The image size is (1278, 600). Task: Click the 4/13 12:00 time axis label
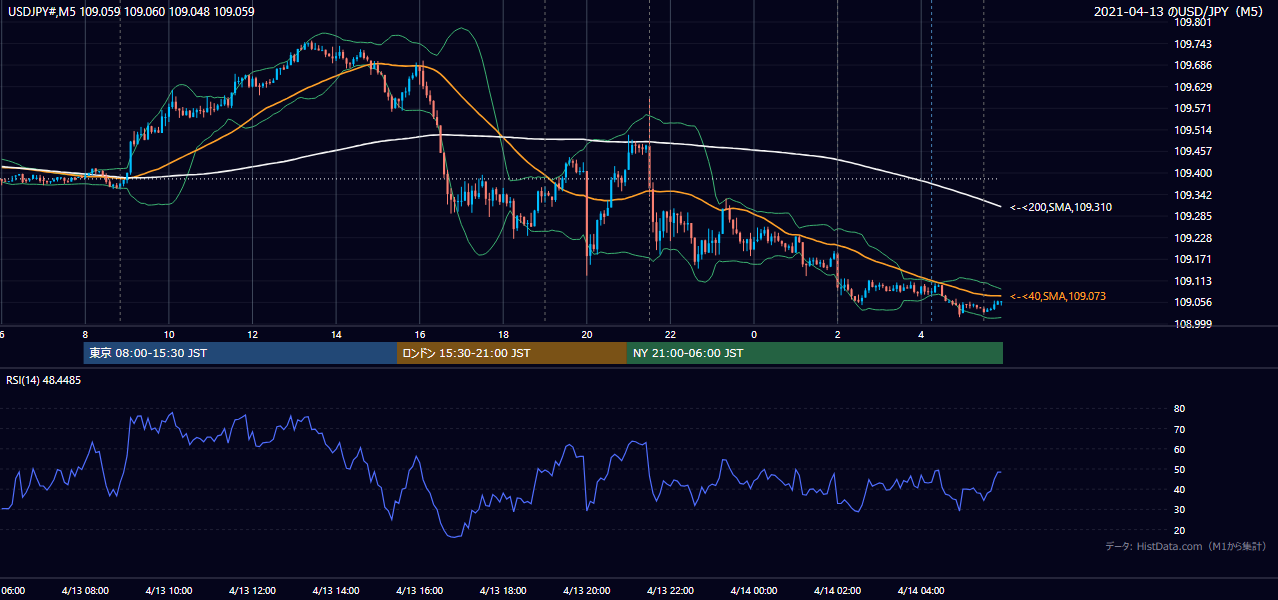tap(252, 590)
